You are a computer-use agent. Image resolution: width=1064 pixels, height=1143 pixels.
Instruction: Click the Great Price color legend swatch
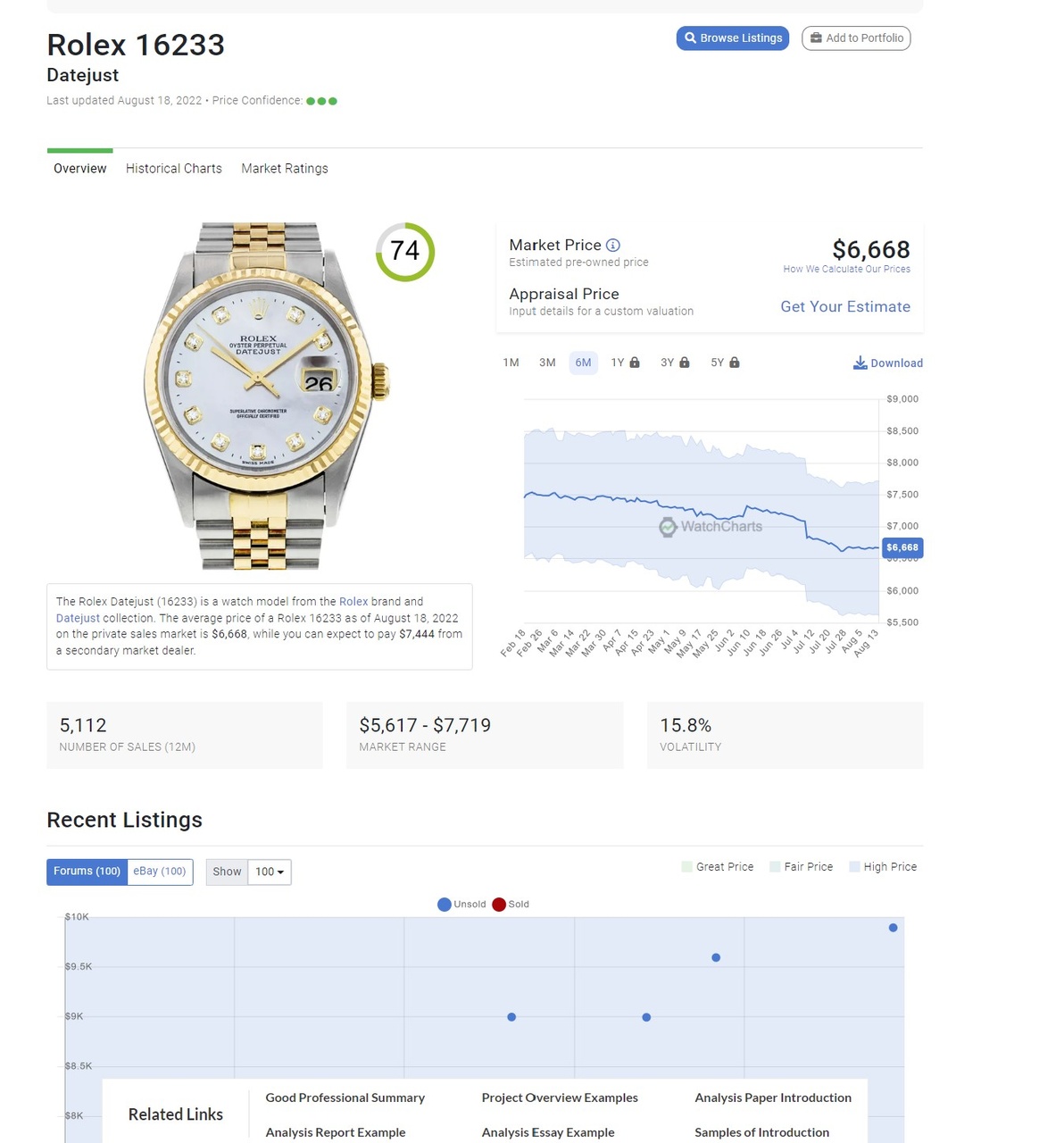coord(687,867)
